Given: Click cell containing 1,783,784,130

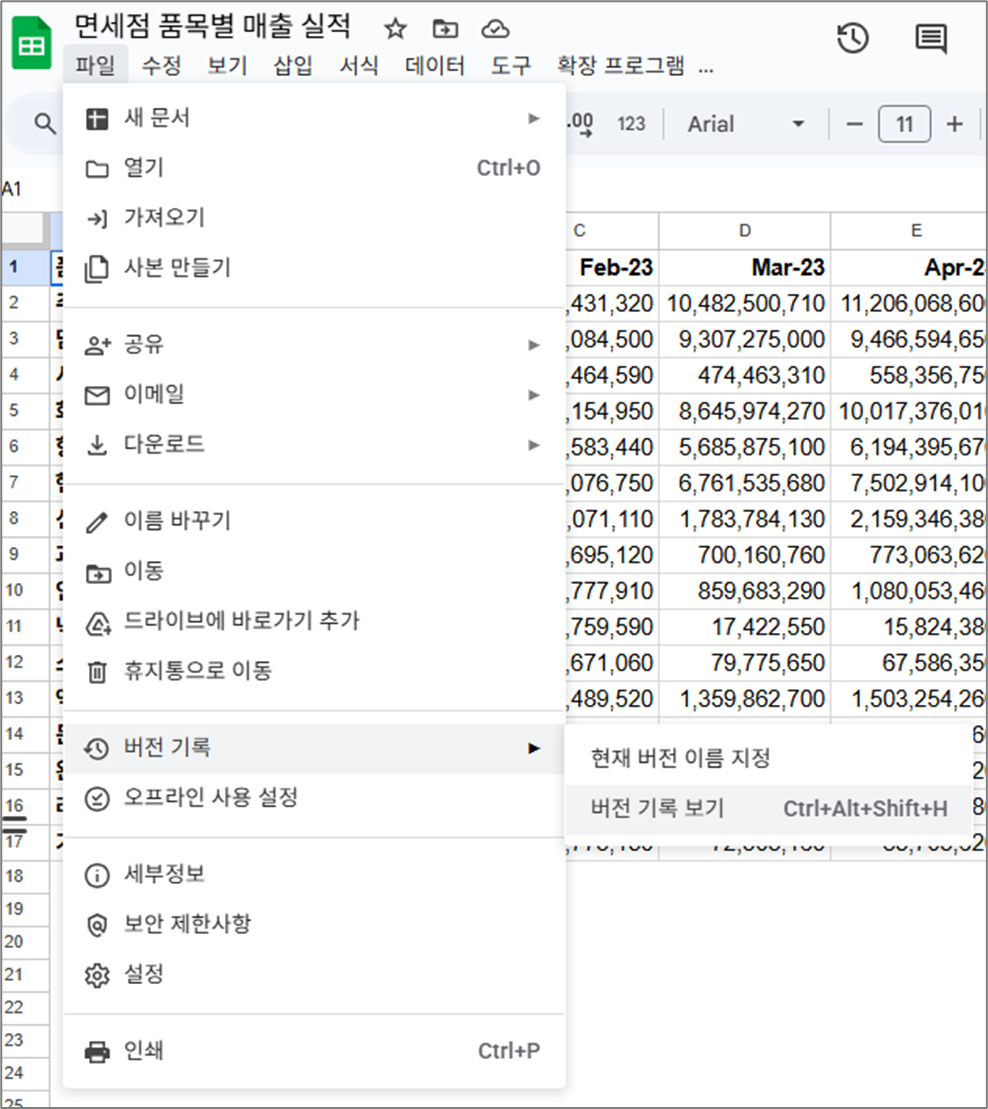Looking at the screenshot, I should pos(745,520).
